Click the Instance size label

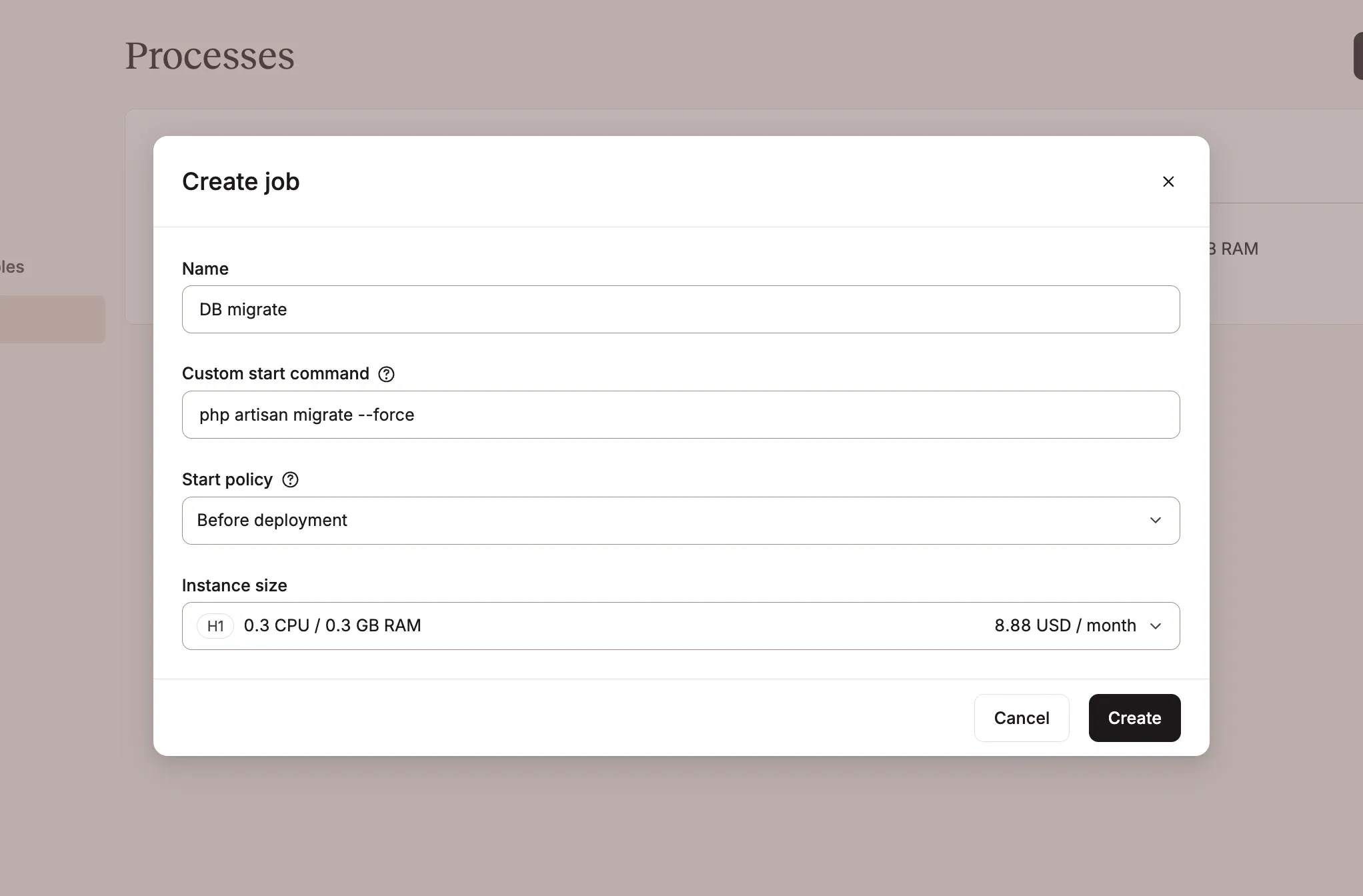(235, 585)
